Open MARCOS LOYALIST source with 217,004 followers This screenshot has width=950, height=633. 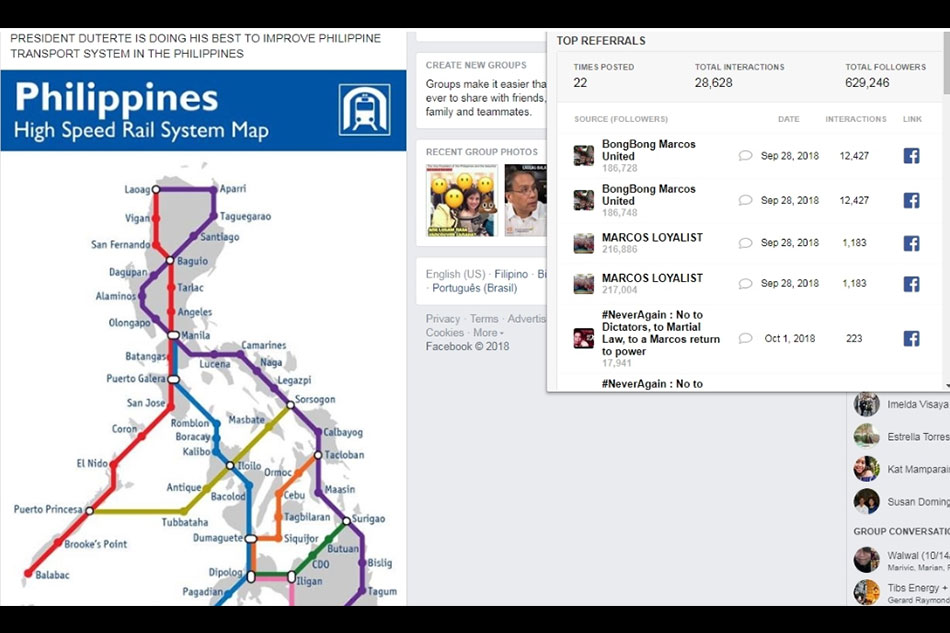click(653, 278)
